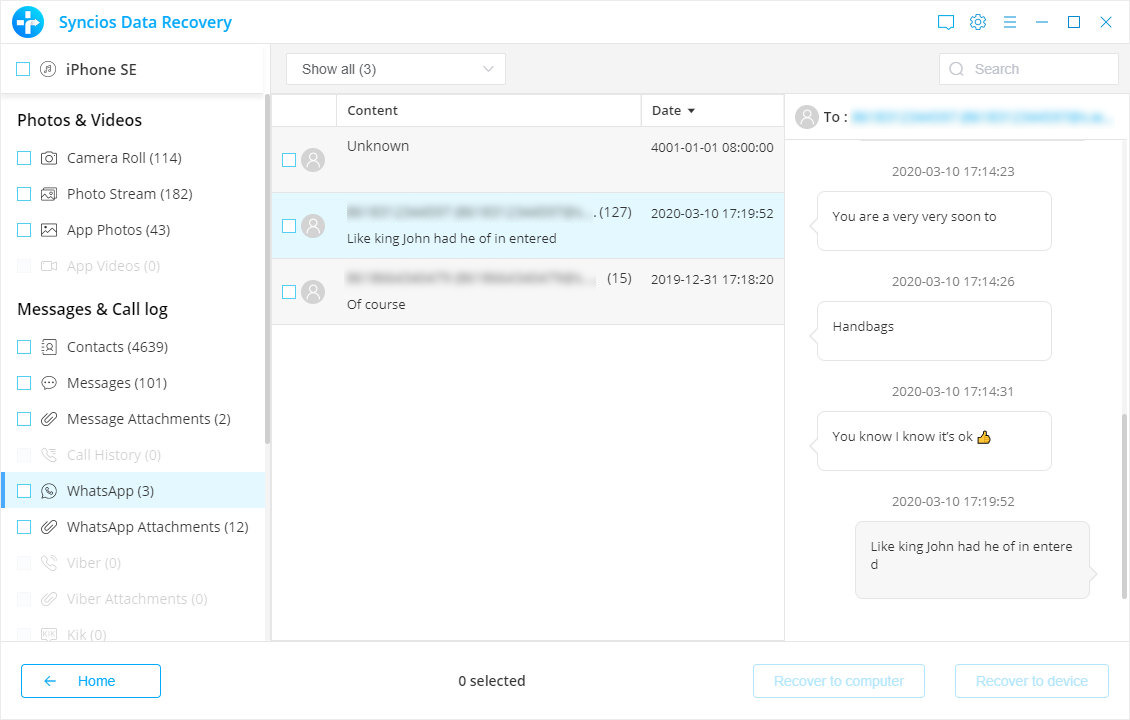The width and height of the screenshot is (1130, 720).
Task: Click the WhatsApp logo icon in sidebar
Action: pos(48,491)
